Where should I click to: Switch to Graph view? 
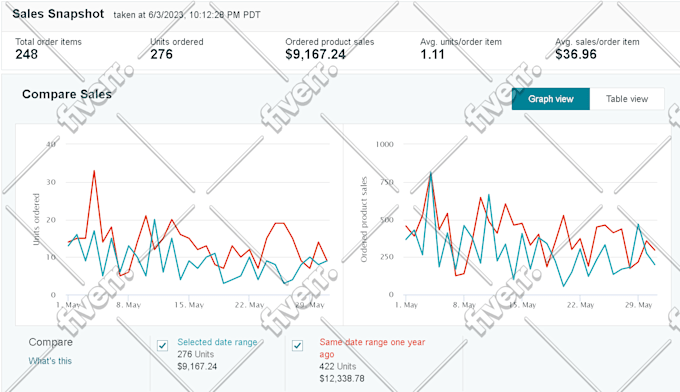[x=550, y=99]
